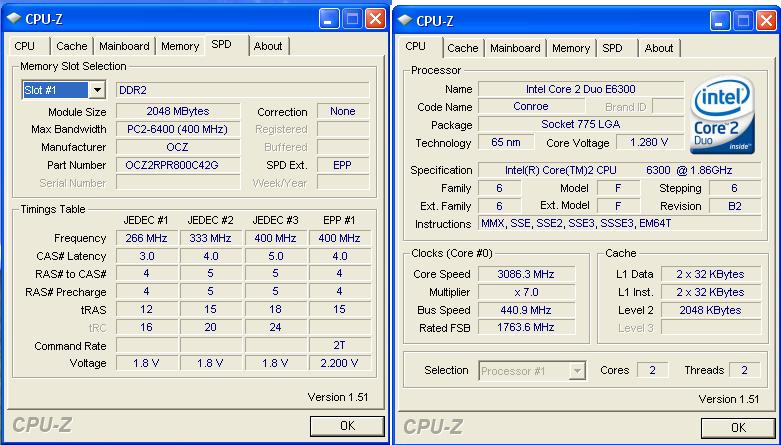Click the revision value B2
Image resolution: width=781 pixels, height=445 pixels.
coord(735,206)
